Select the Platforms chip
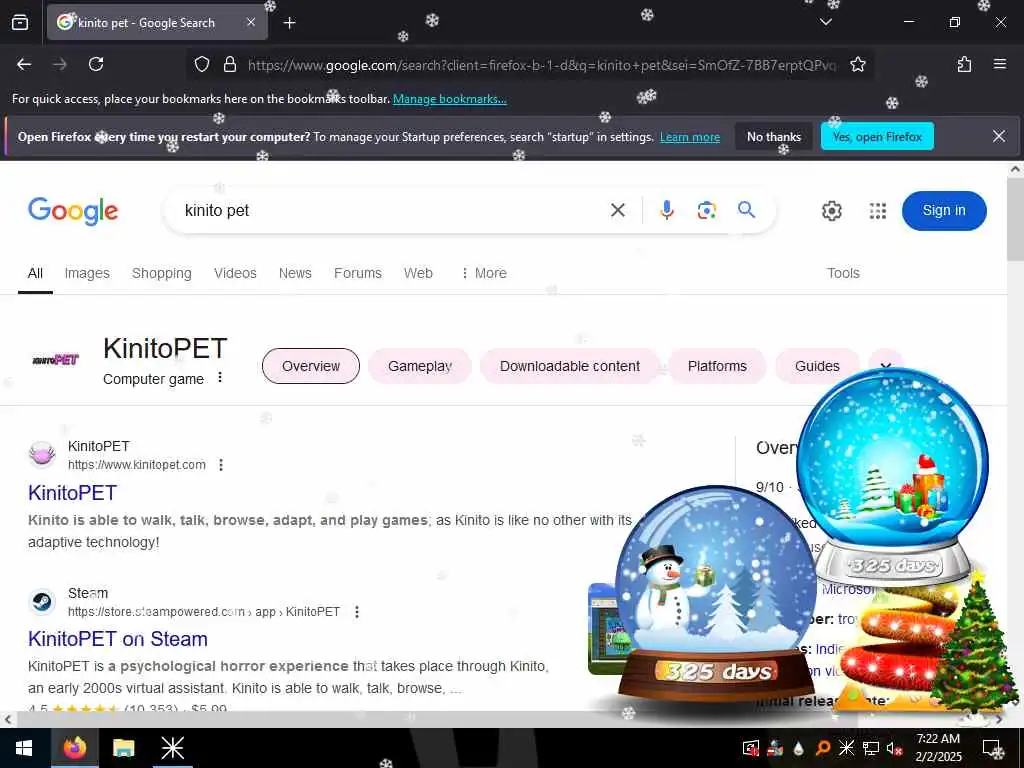The image size is (1024, 768). [x=717, y=366]
